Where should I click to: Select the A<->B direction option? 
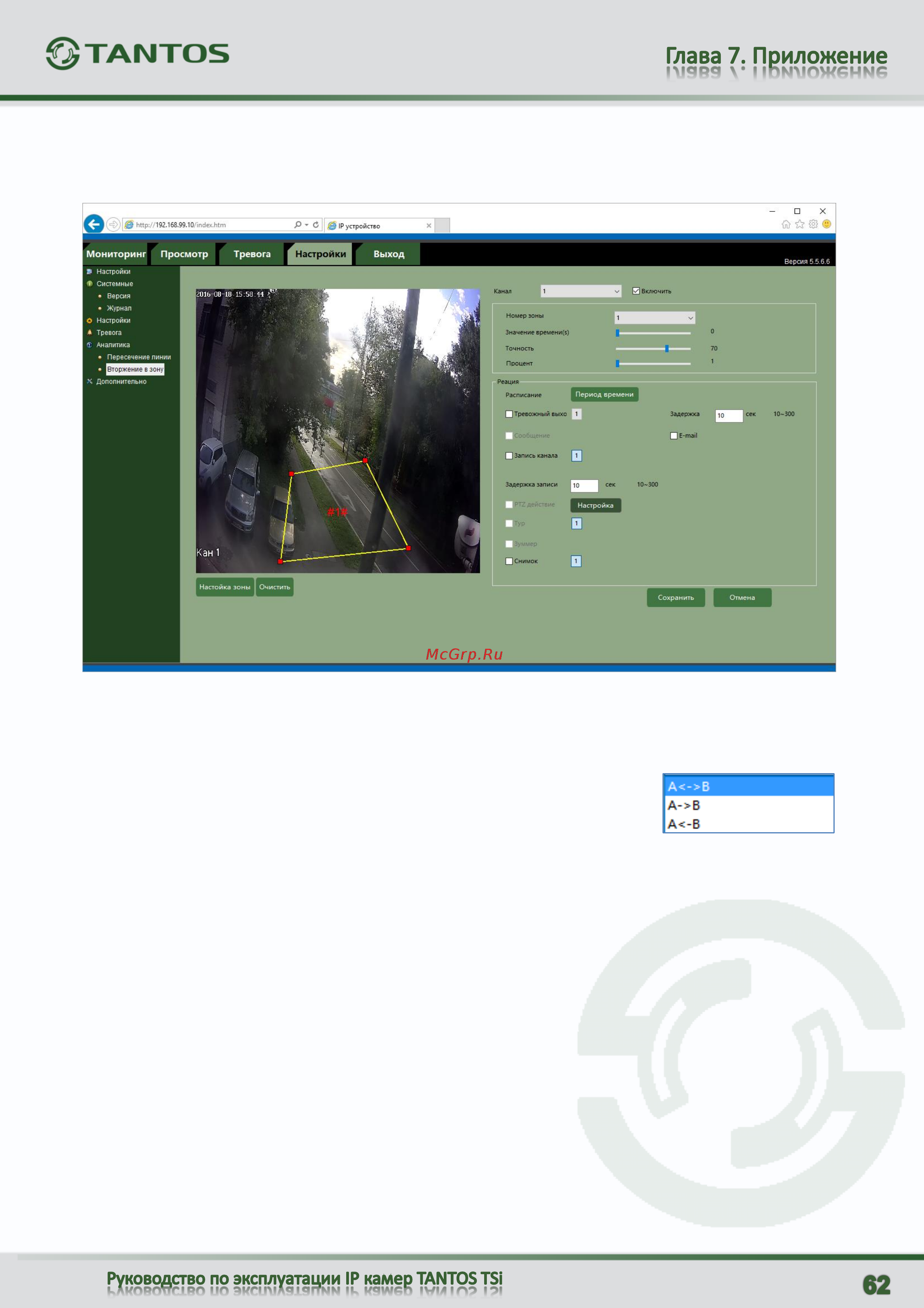click(749, 786)
